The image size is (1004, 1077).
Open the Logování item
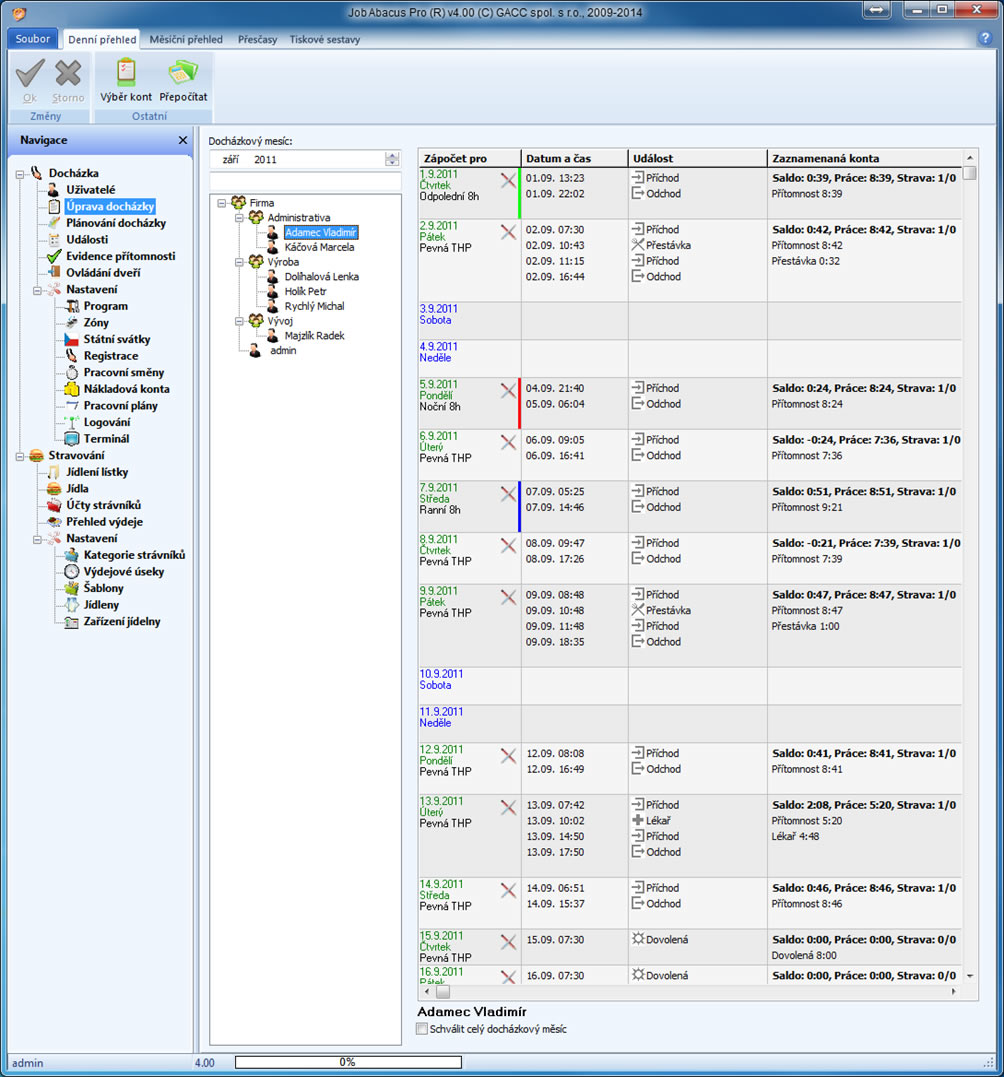[106, 422]
